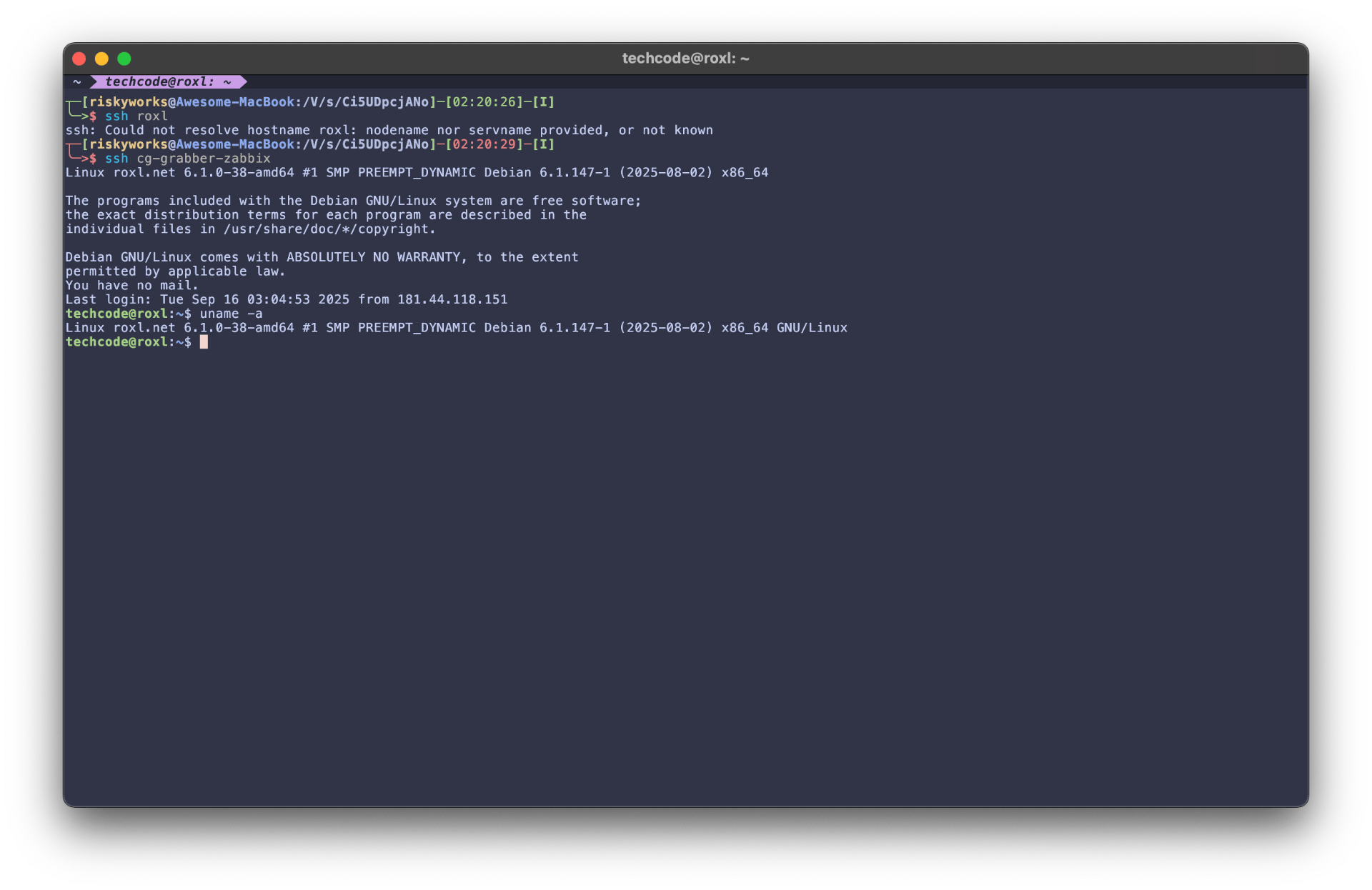This screenshot has height=890, width=1372.
Task: Click the 'ssh roxl' command text
Action: 136,116
